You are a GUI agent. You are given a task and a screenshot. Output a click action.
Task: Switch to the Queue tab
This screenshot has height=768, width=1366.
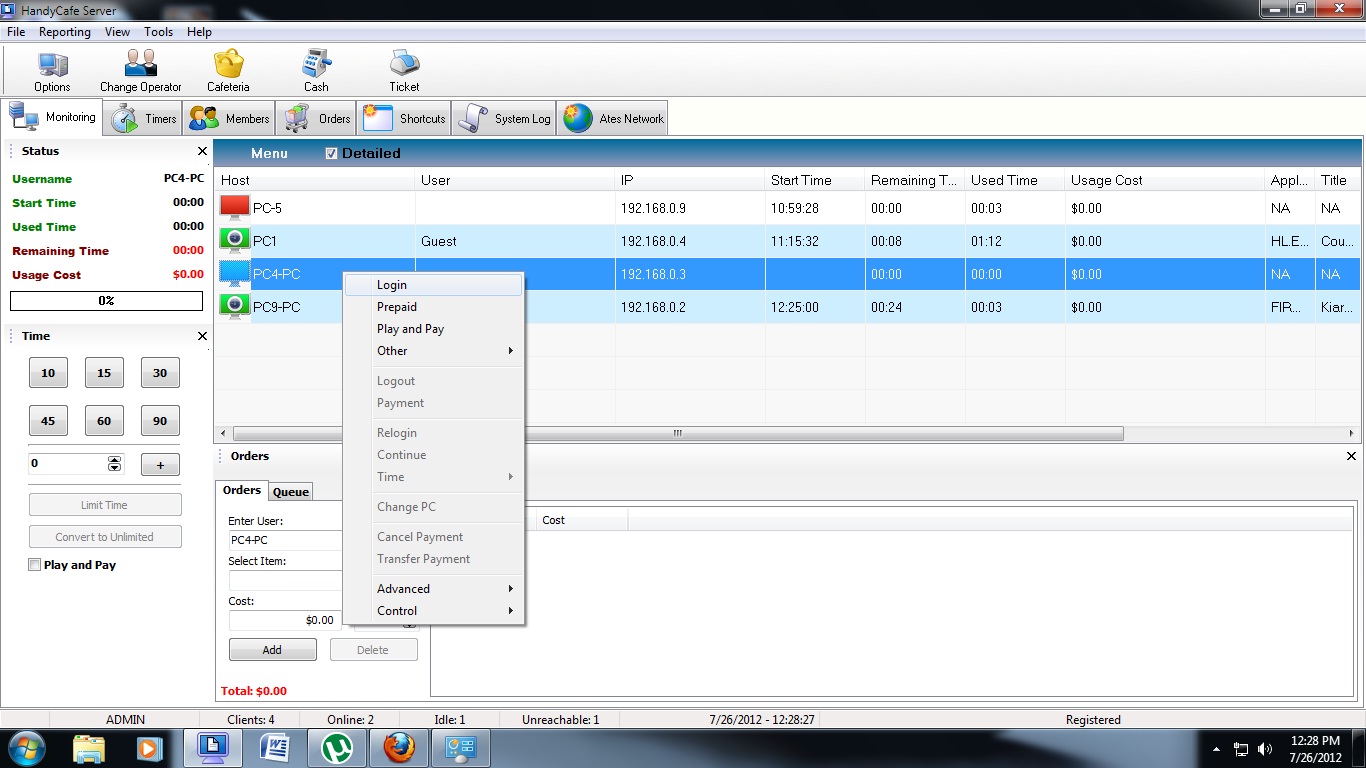tap(291, 492)
